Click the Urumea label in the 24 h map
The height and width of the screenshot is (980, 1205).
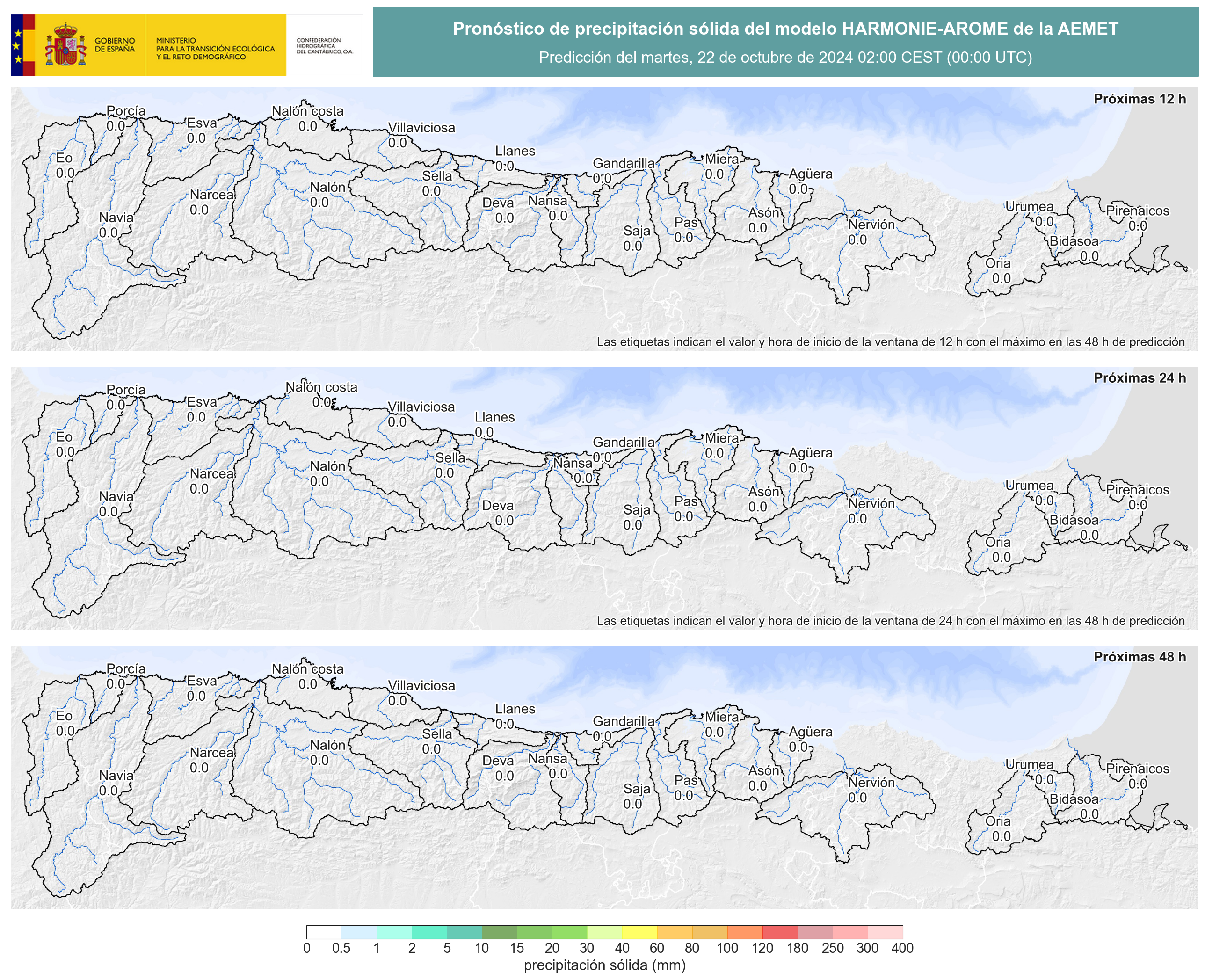coord(1029,486)
